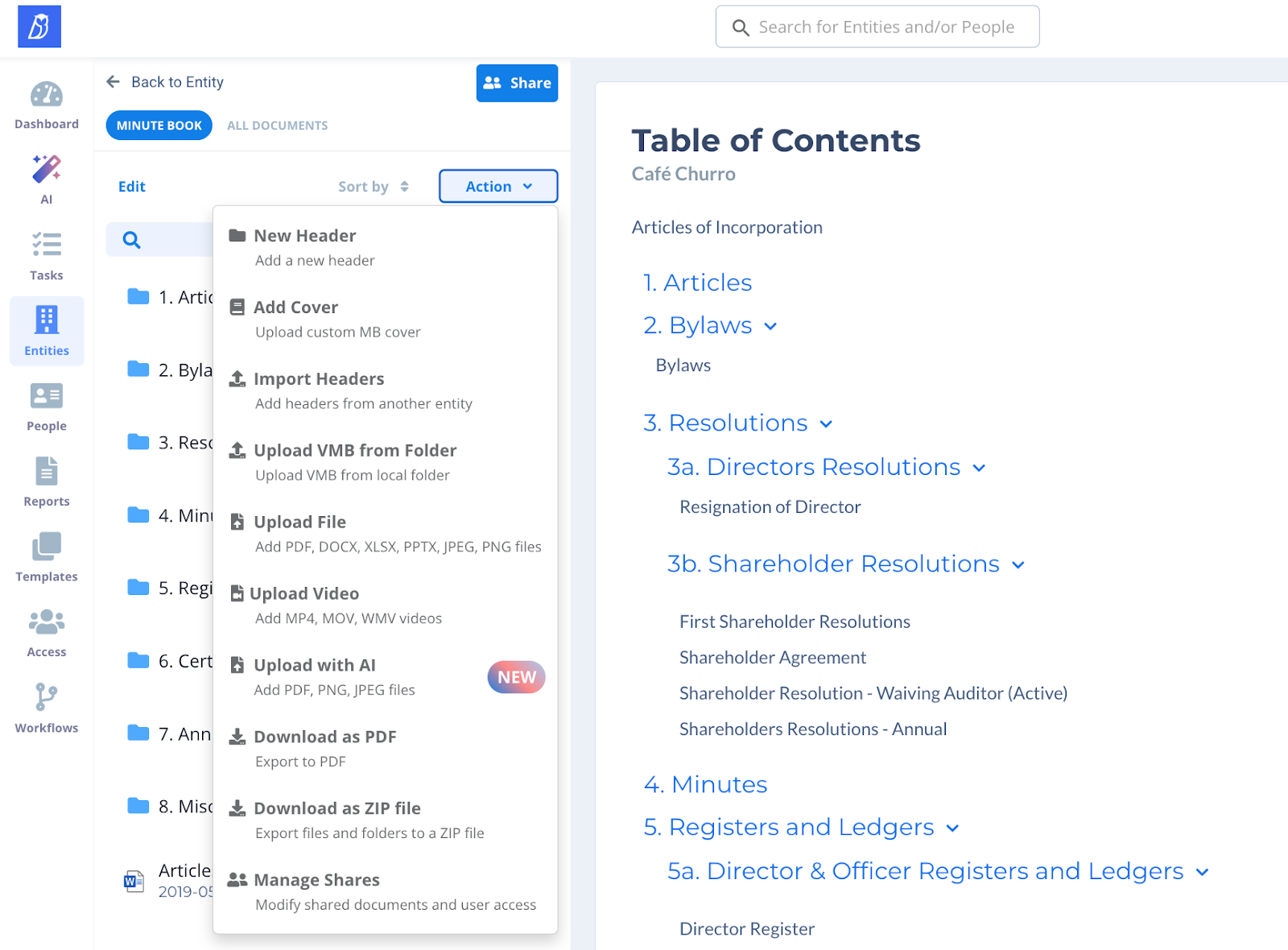The height and width of the screenshot is (950, 1288).
Task: Go Back to Entity
Action: 166,82
